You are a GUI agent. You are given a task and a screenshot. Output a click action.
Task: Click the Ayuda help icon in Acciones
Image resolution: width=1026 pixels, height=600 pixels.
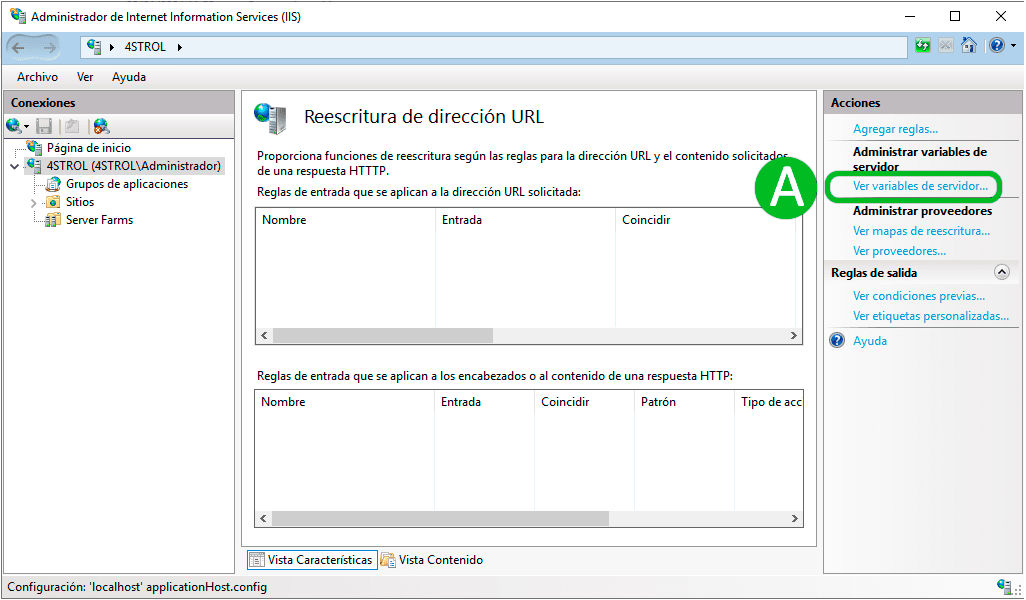tap(837, 340)
